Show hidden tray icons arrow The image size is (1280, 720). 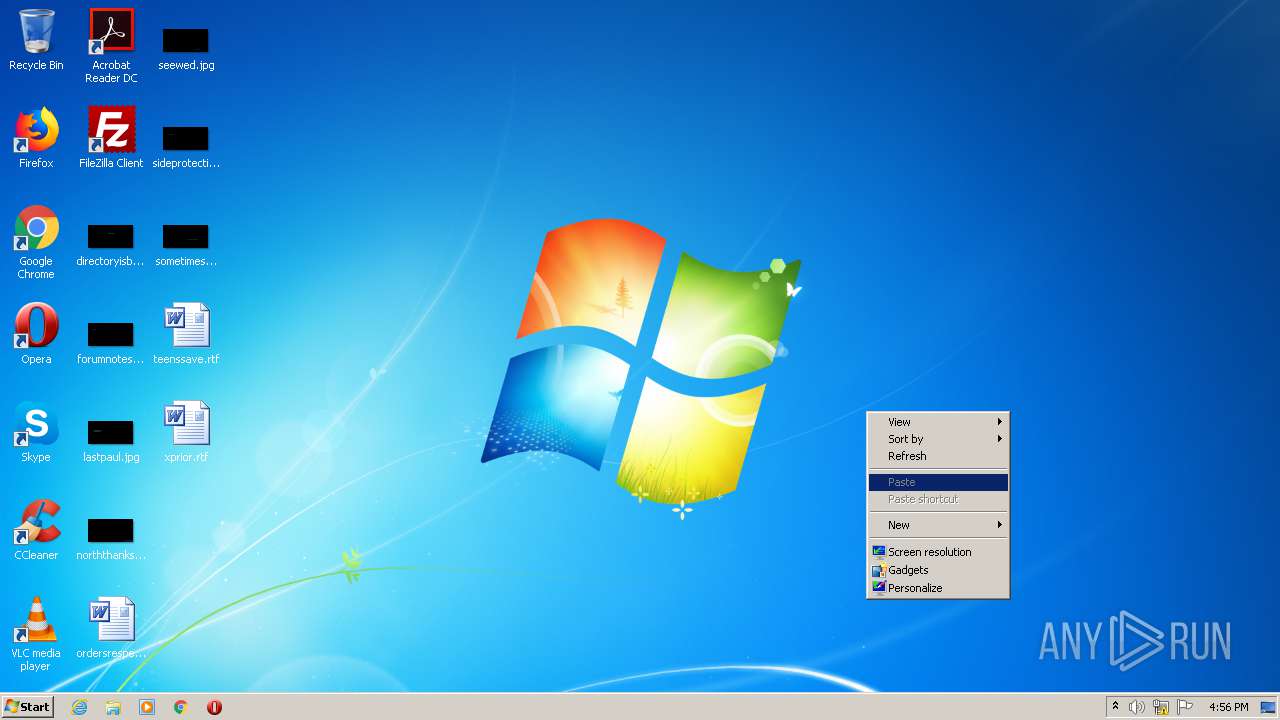1115,706
